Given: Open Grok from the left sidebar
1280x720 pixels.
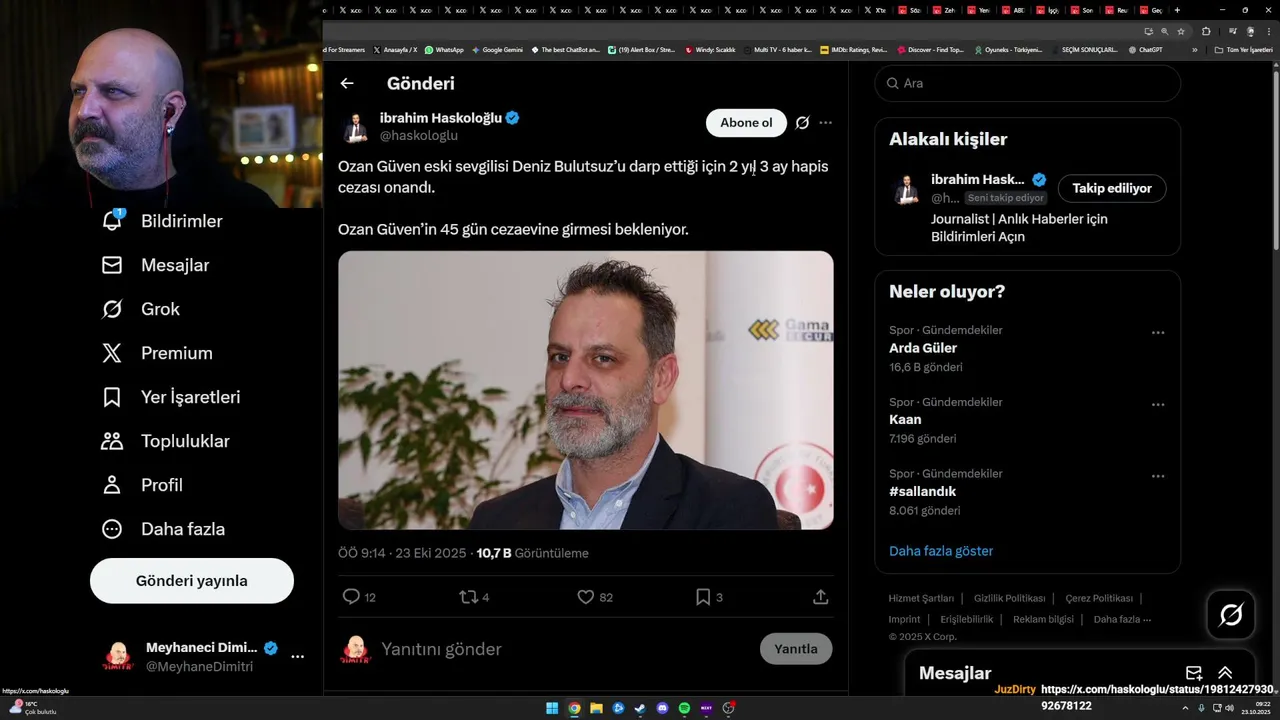Looking at the screenshot, I should pyautogui.click(x=141, y=309).
